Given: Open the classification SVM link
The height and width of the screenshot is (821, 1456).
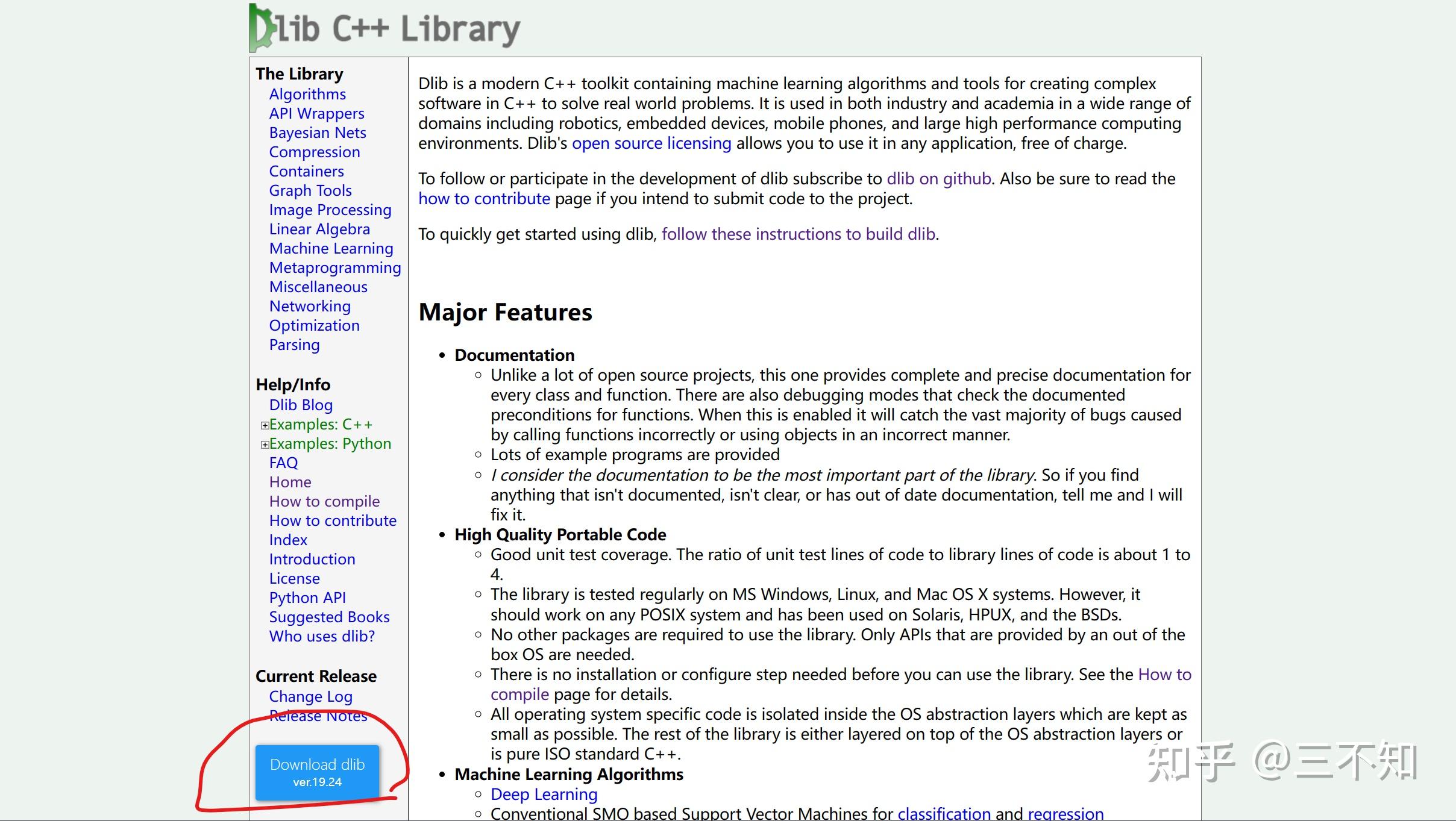Looking at the screenshot, I should click(944, 813).
